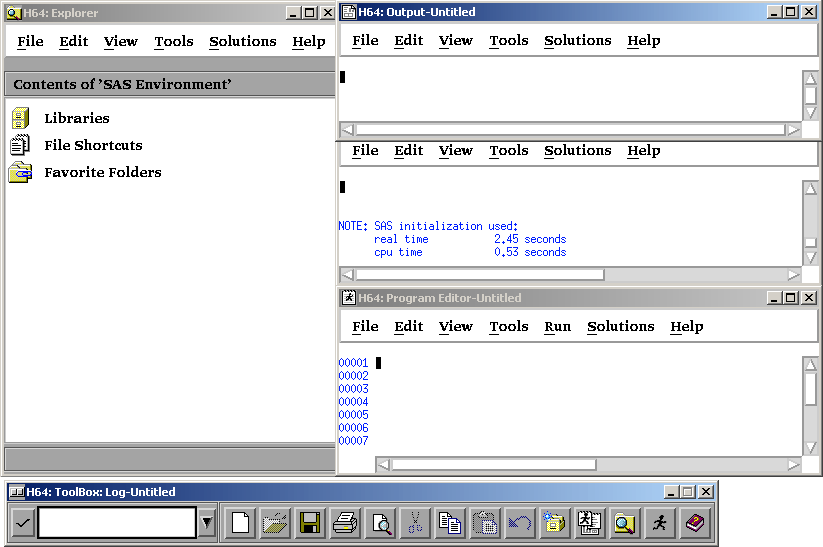This screenshot has width=823, height=547.
Task: Click the 'cpu time' line in the log
Action: [470, 253]
